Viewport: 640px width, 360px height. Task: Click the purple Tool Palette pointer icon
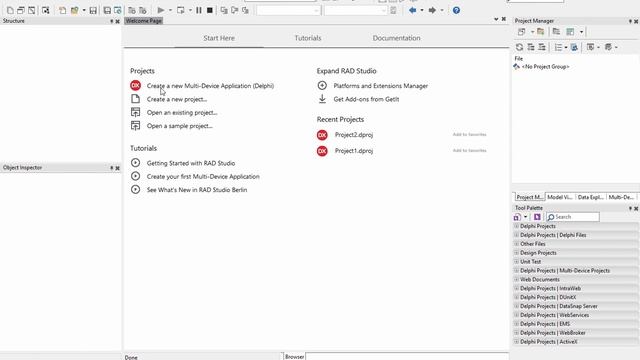(537, 217)
